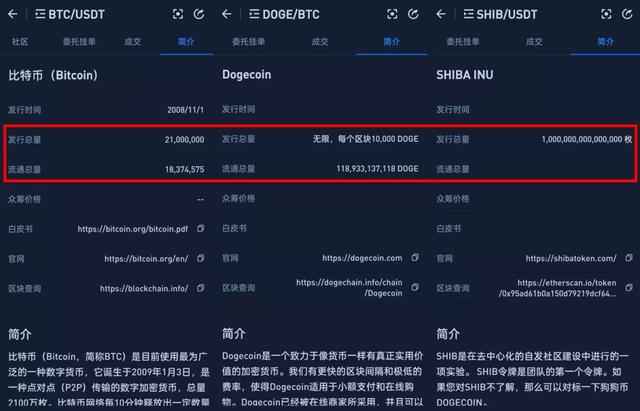Screen dimensions: 640x411
Task: Copy the blockchain.info explorer link
Action: pyautogui.click(x=200, y=288)
